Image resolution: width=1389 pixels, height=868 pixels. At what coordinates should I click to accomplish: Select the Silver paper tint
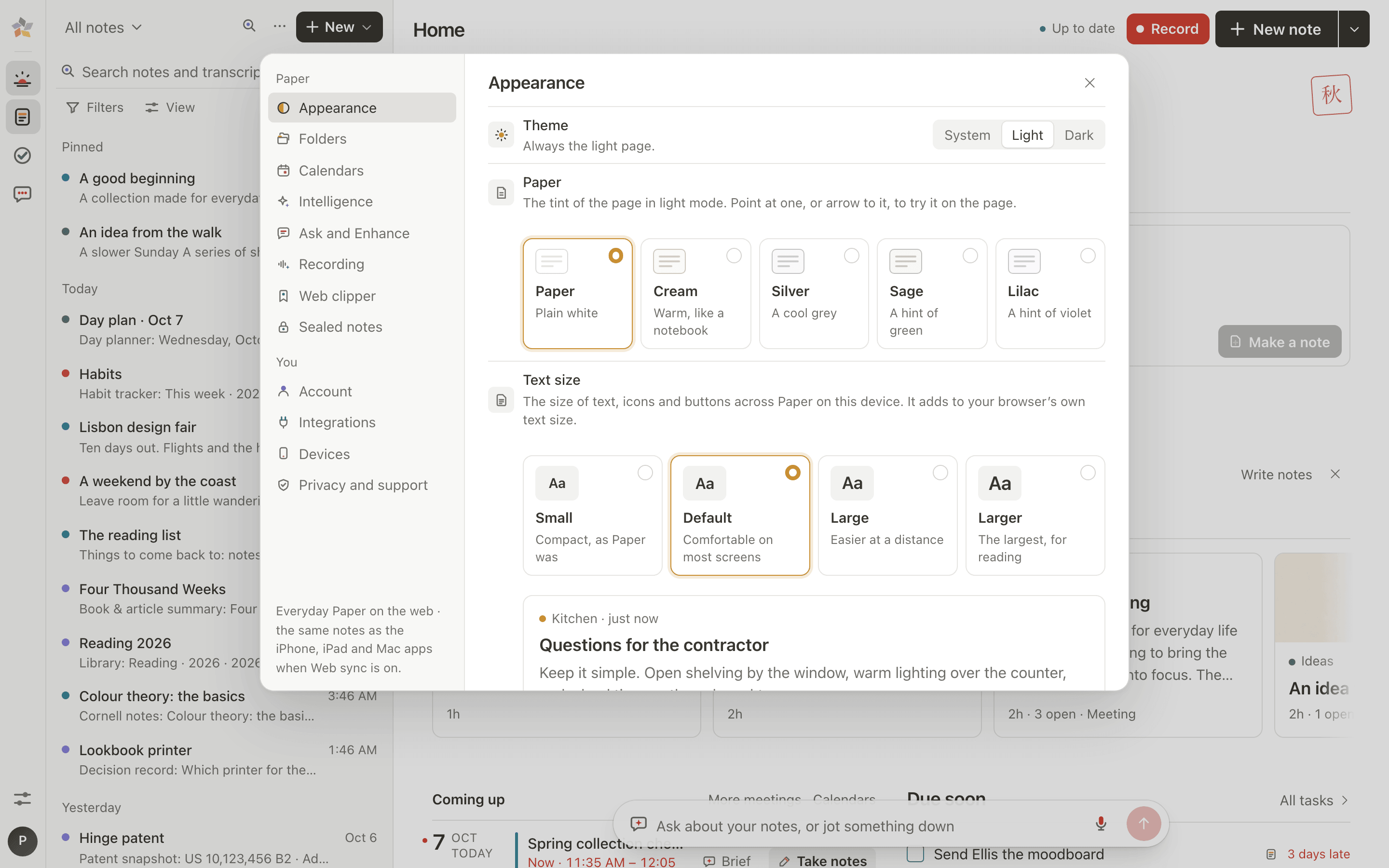pos(814,293)
